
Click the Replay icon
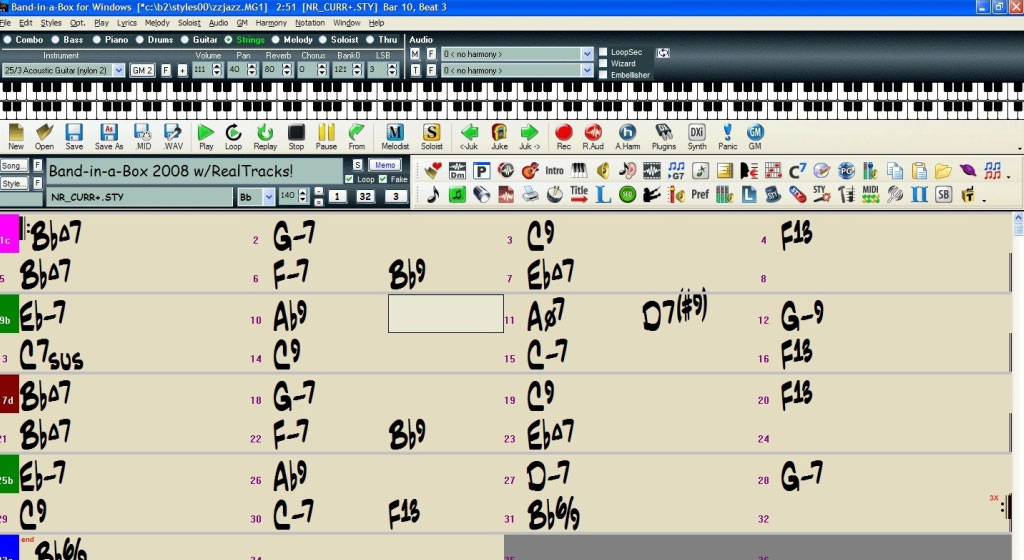[264, 136]
